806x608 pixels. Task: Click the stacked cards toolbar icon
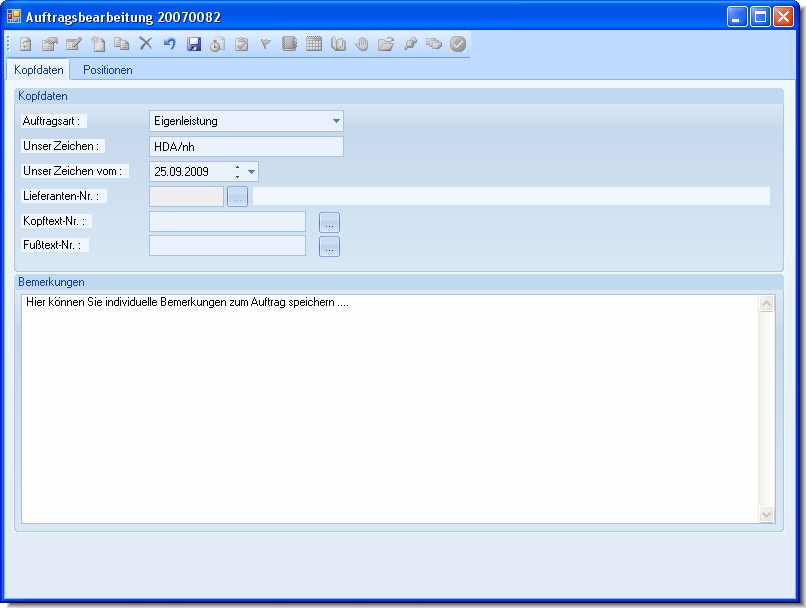click(x=434, y=44)
